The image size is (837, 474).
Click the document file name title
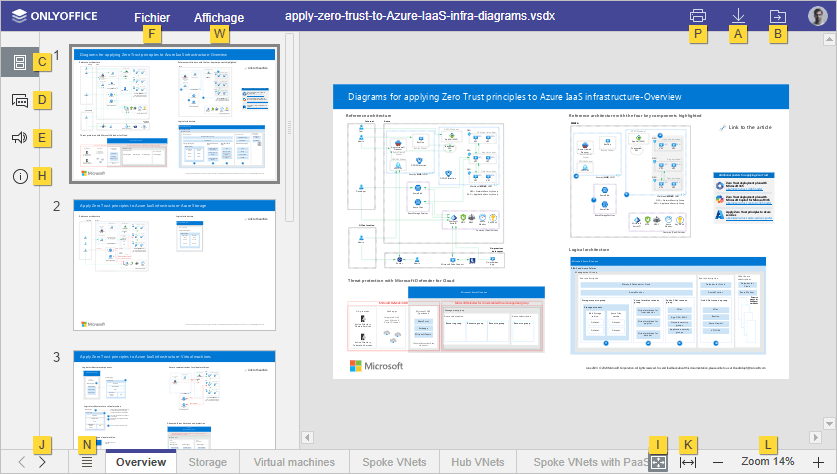tap(420, 16)
